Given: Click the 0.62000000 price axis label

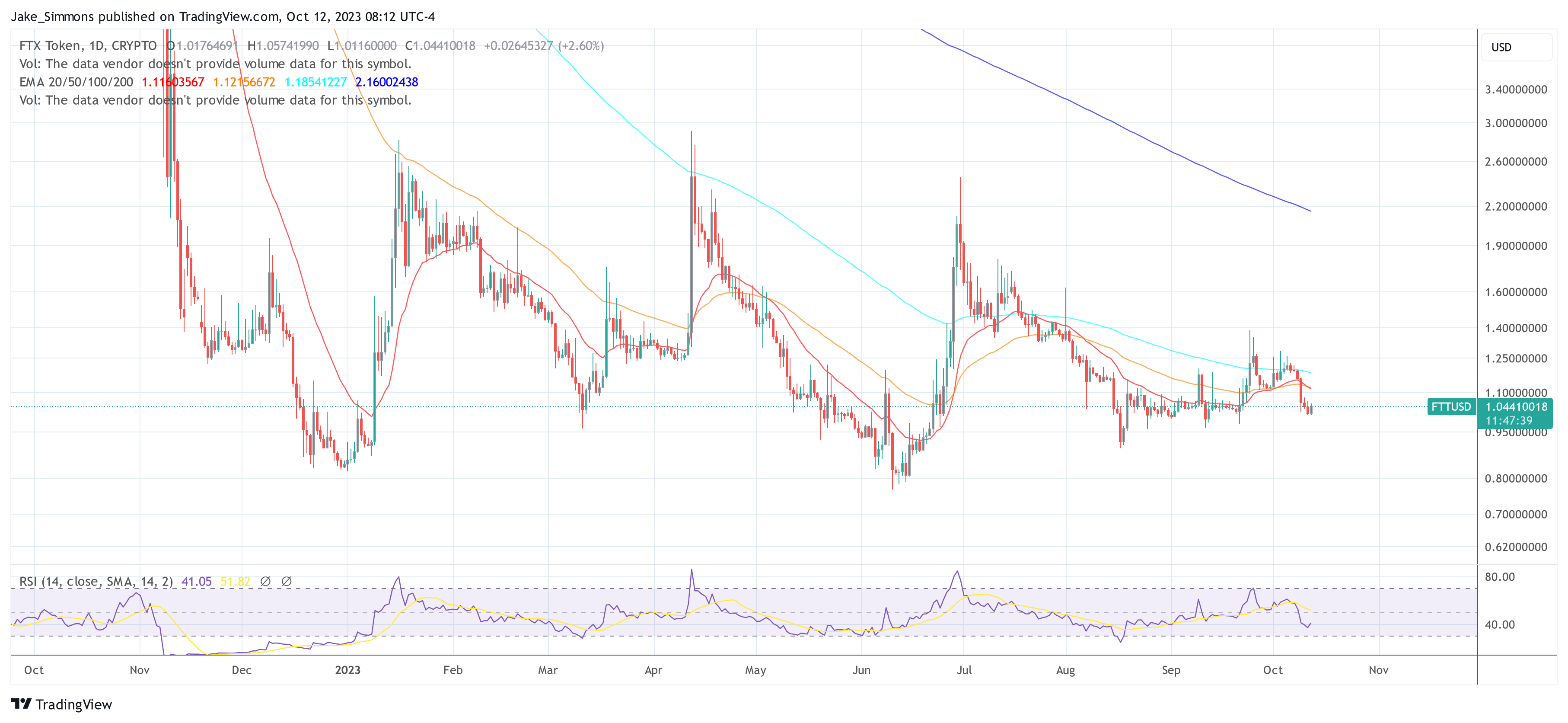Looking at the screenshot, I should [1516, 547].
